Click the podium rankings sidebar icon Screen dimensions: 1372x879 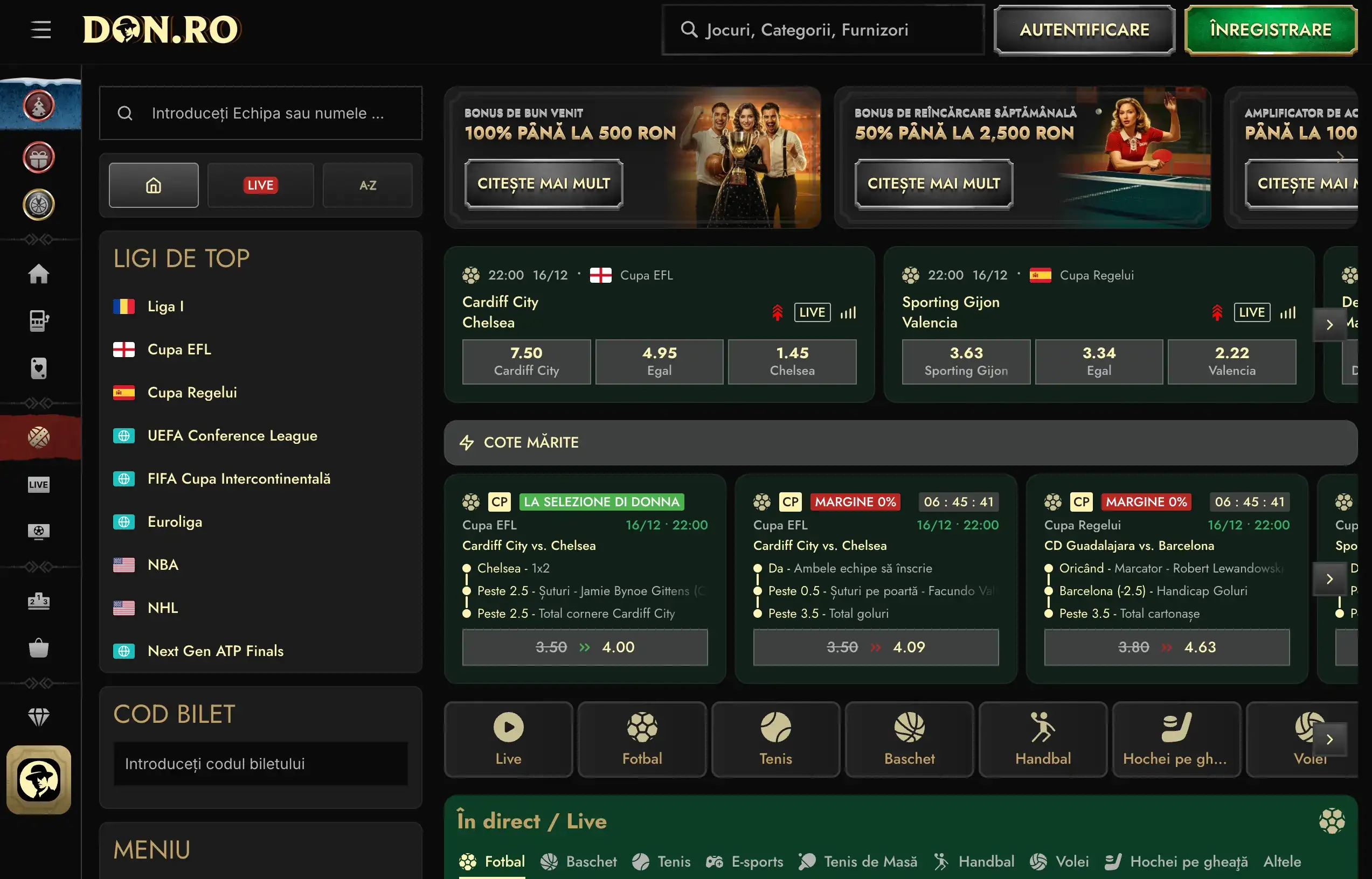[x=38, y=602]
